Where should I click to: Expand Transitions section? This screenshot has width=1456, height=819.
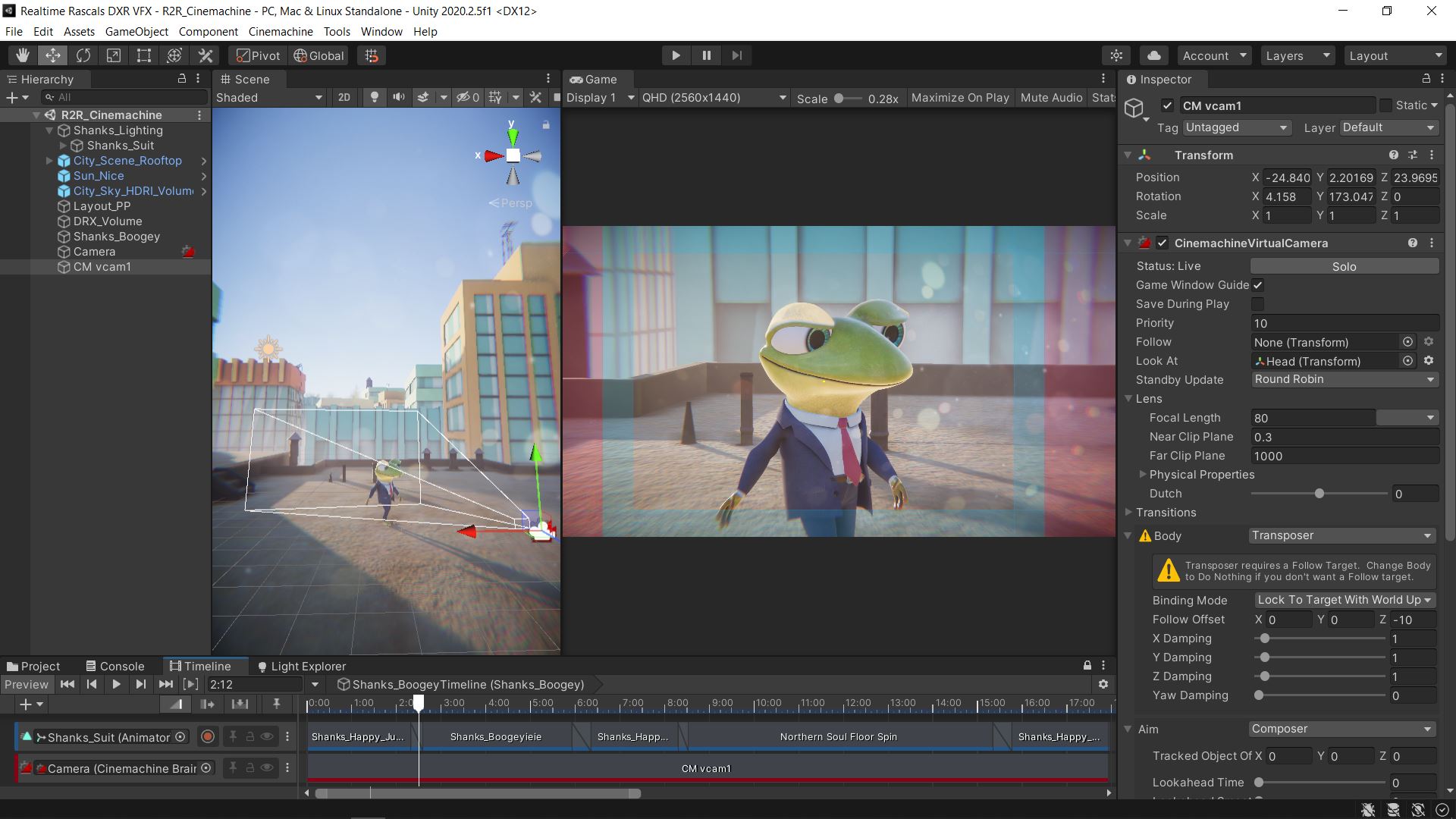tap(1129, 513)
